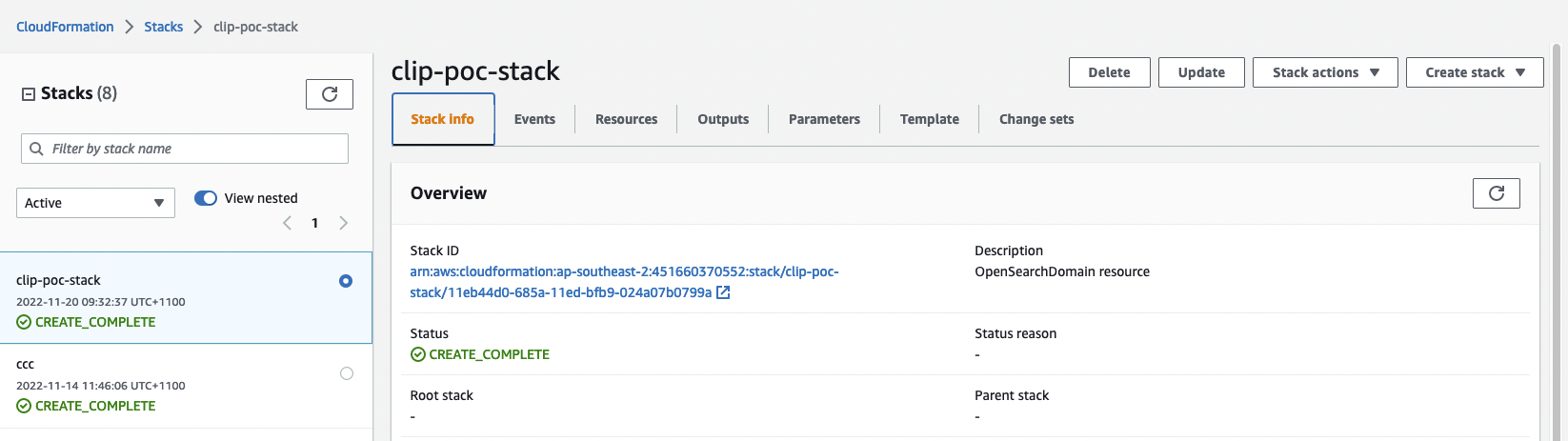Viewport: 1568px width, 441px height.
Task: Click clip-poc-stack page heading
Action: point(475,71)
